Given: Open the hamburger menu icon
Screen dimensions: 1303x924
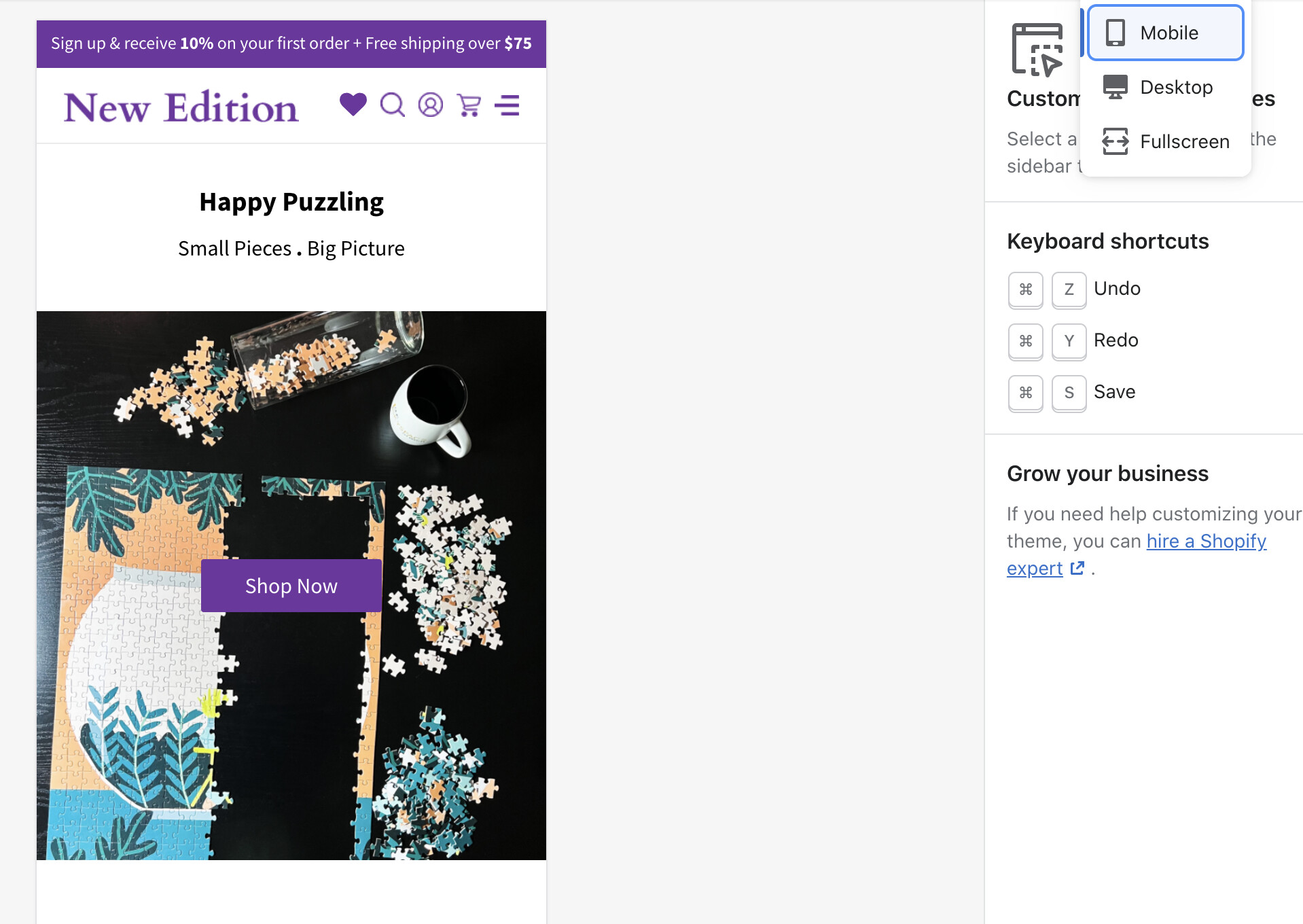Looking at the screenshot, I should 507,105.
